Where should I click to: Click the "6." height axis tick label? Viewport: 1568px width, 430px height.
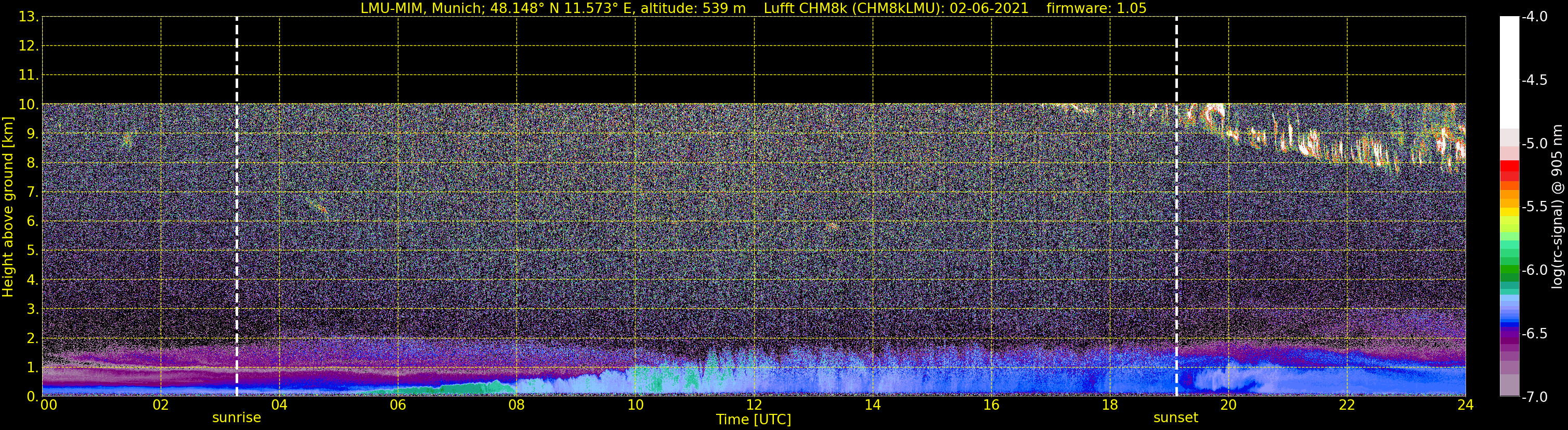pos(32,222)
